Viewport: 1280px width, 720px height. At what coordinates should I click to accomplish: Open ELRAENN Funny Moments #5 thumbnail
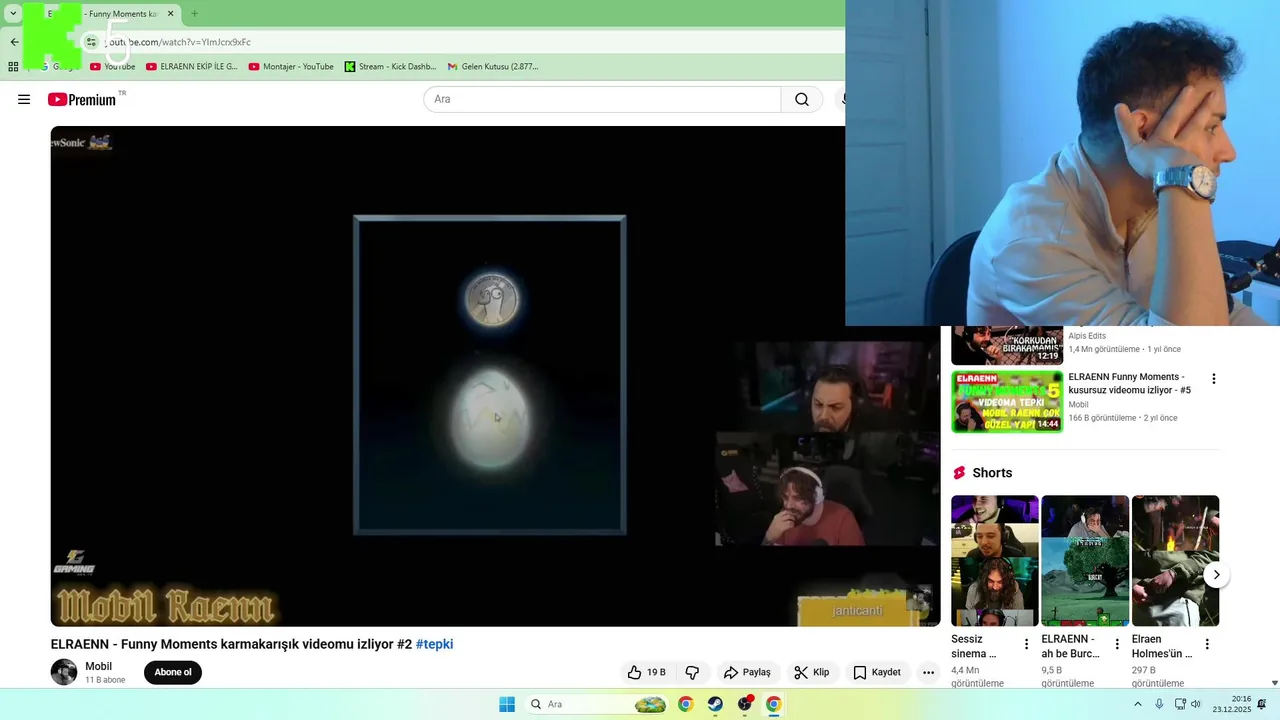click(1007, 402)
